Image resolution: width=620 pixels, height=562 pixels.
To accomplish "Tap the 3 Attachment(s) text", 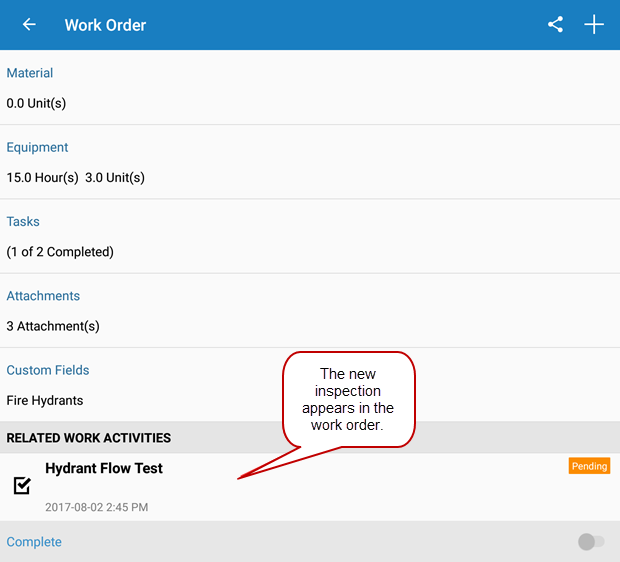I will [x=53, y=326].
